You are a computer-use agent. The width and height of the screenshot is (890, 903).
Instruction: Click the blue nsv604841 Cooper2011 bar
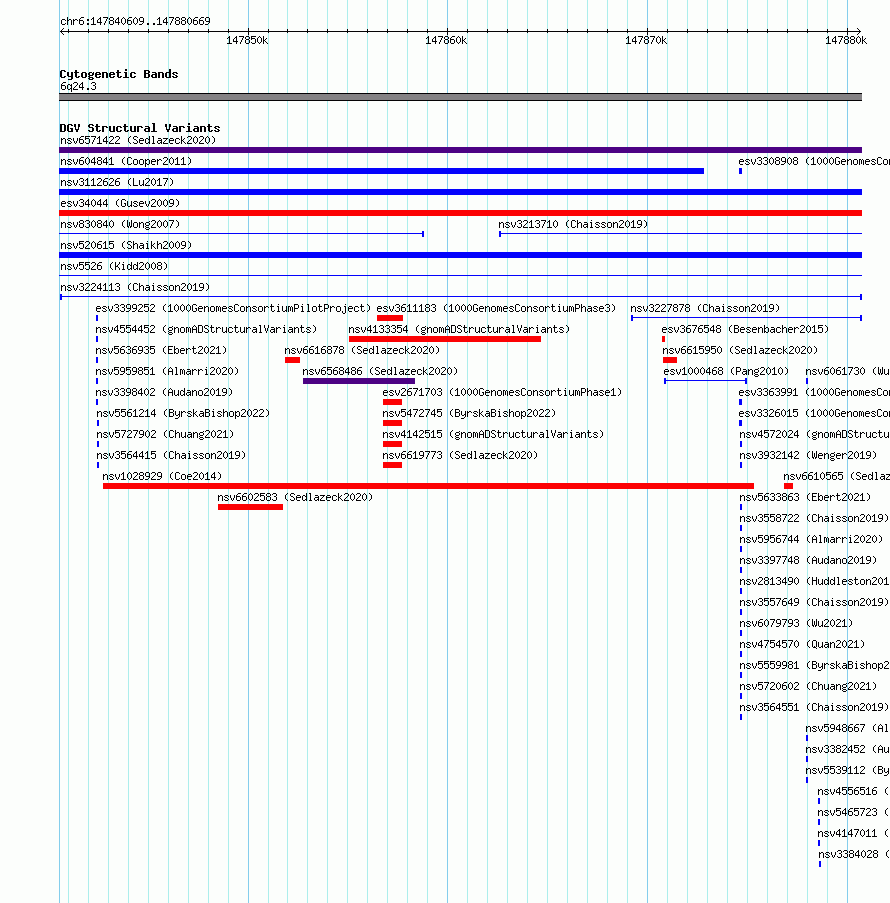pos(381,171)
